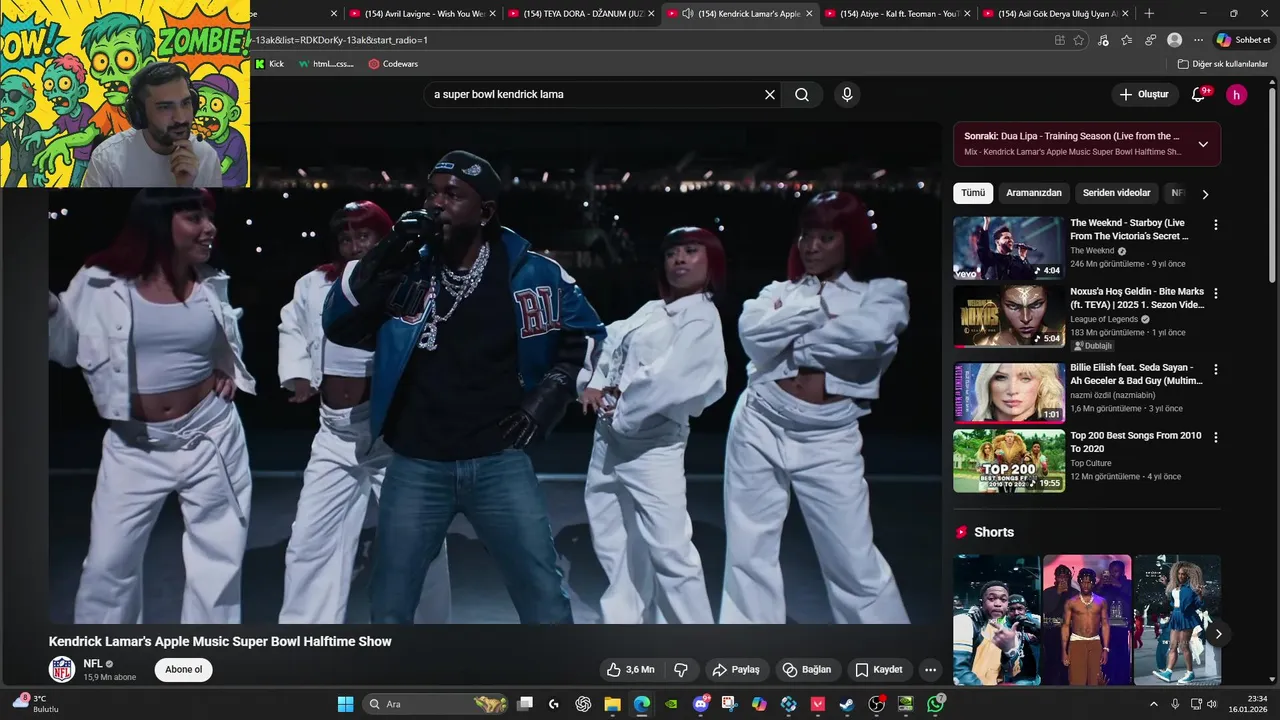Open Microsoft Edge from the taskbar
The height and width of the screenshot is (720, 1280).
[x=641, y=704]
